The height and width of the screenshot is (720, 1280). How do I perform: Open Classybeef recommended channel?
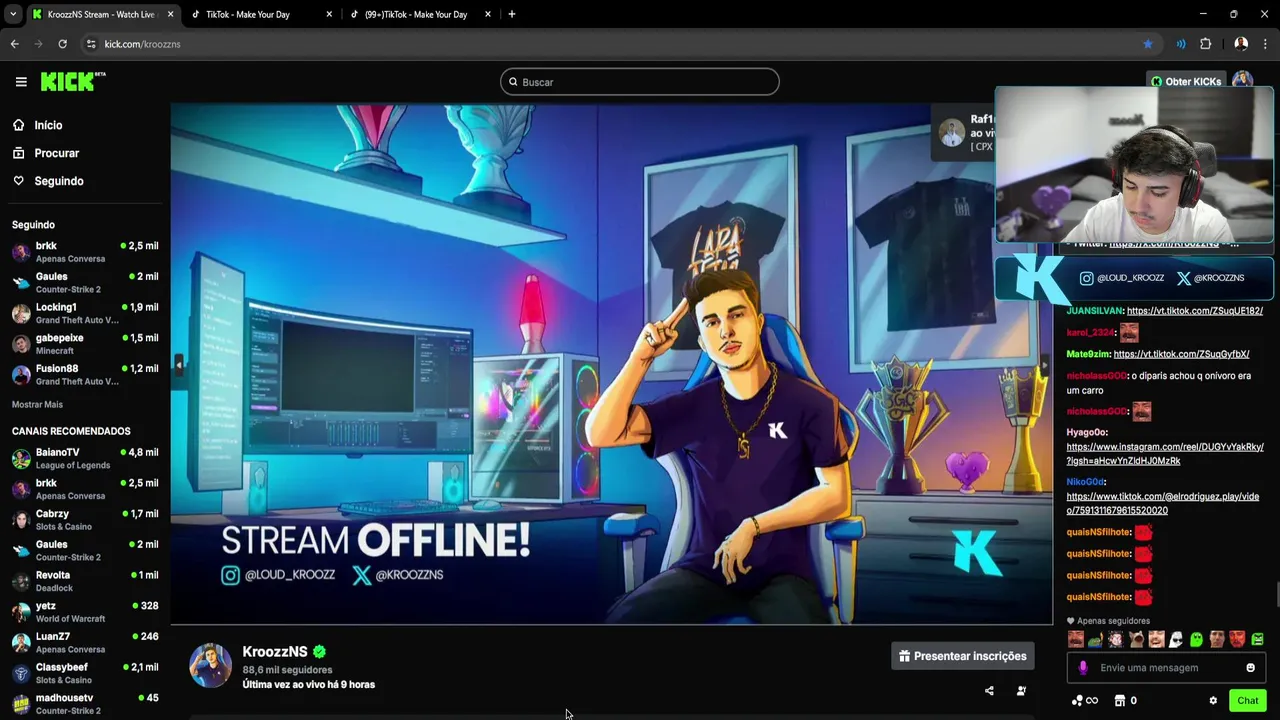coord(85,673)
